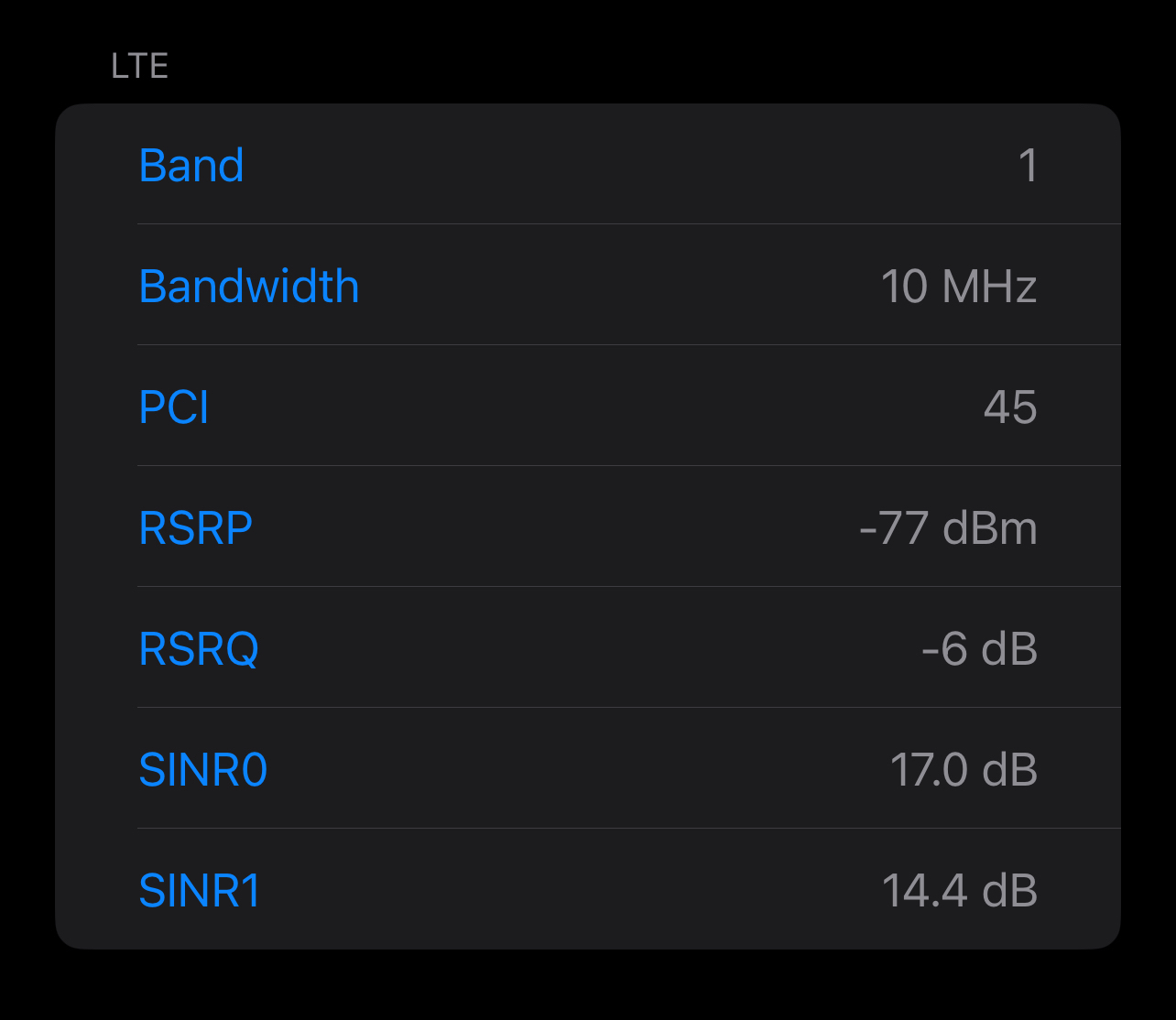The width and height of the screenshot is (1176, 1020).
Task: Tap the 10 MHz bandwidth value
Action: pyautogui.click(x=959, y=287)
